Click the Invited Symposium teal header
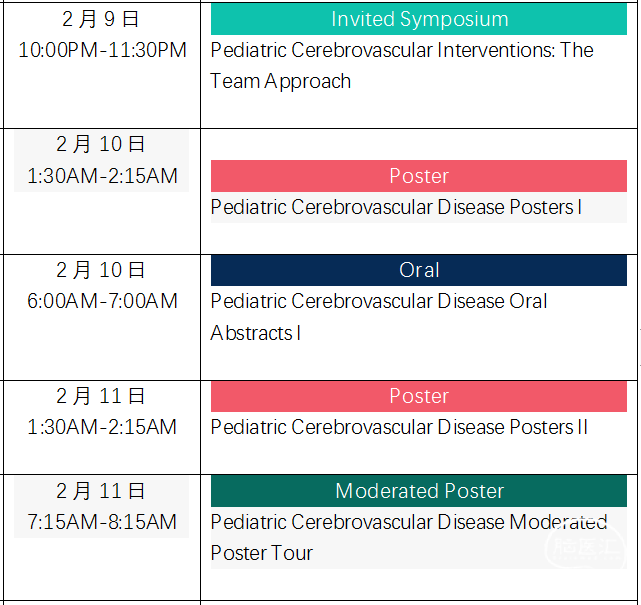641x605 pixels. click(x=419, y=19)
